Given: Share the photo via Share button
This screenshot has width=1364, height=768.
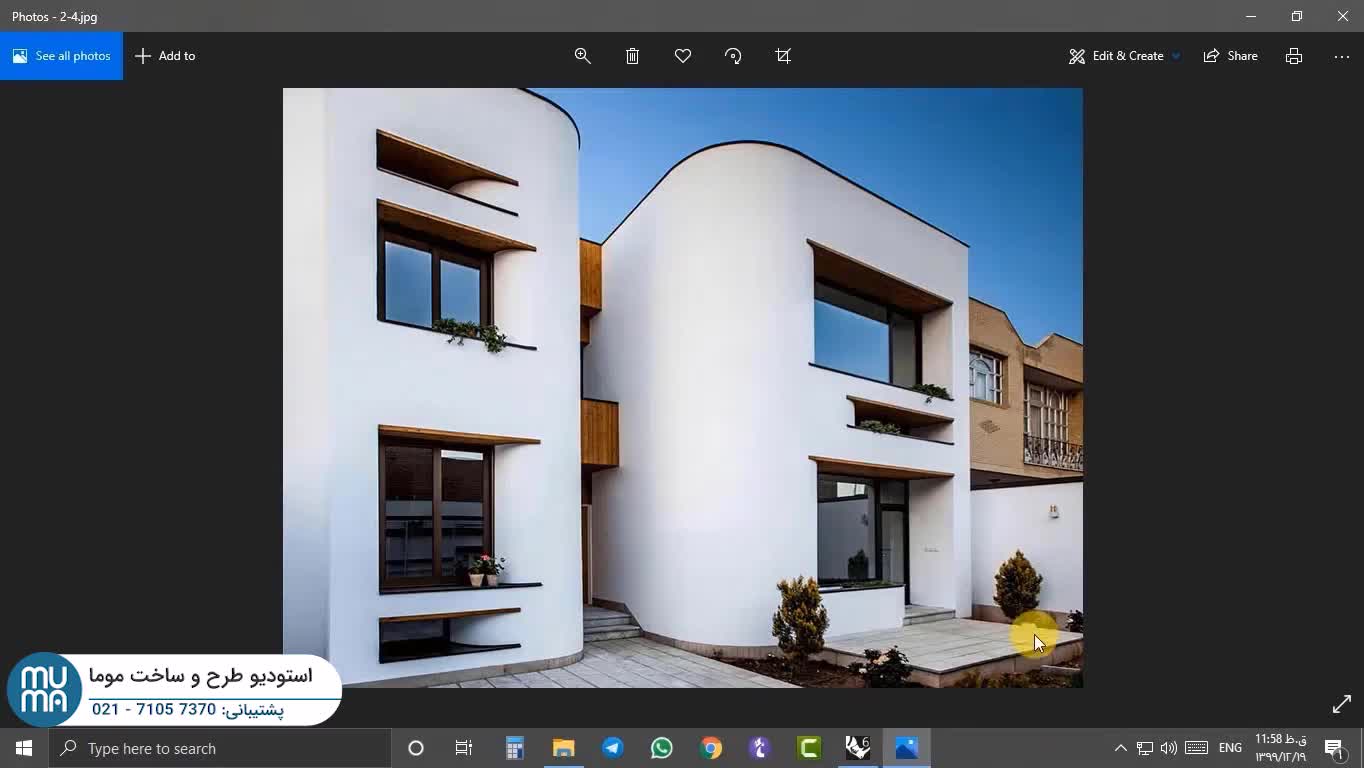Looking at the screenshot, I should click(1231, 56).
